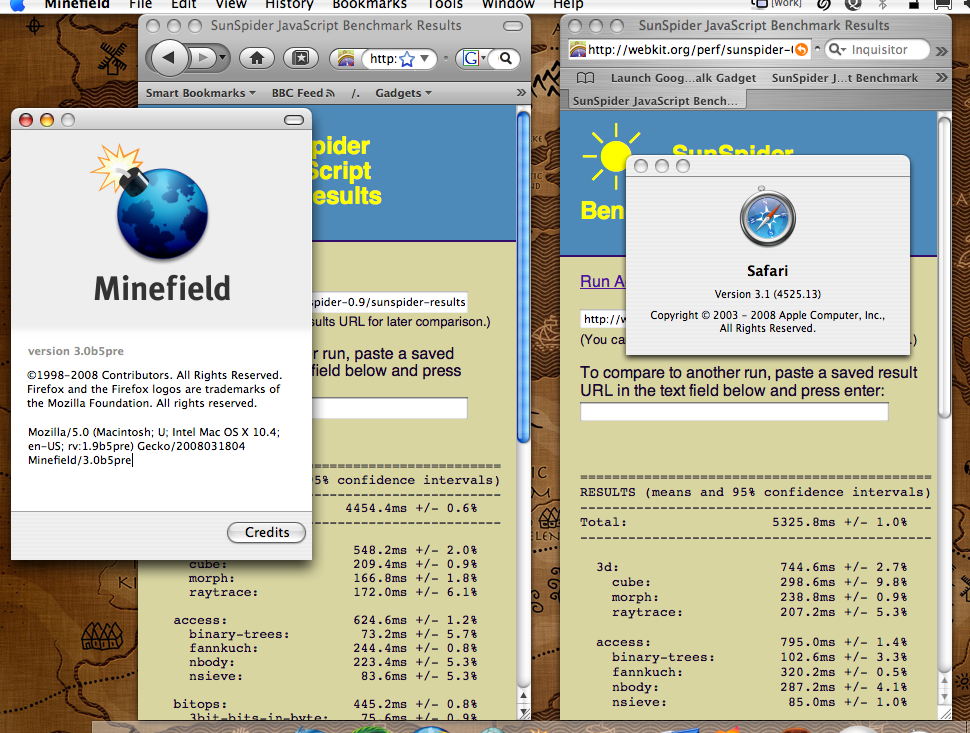The image size is (970, 733).
Task: Open the Edit menu
Action: tap(184, 5)
